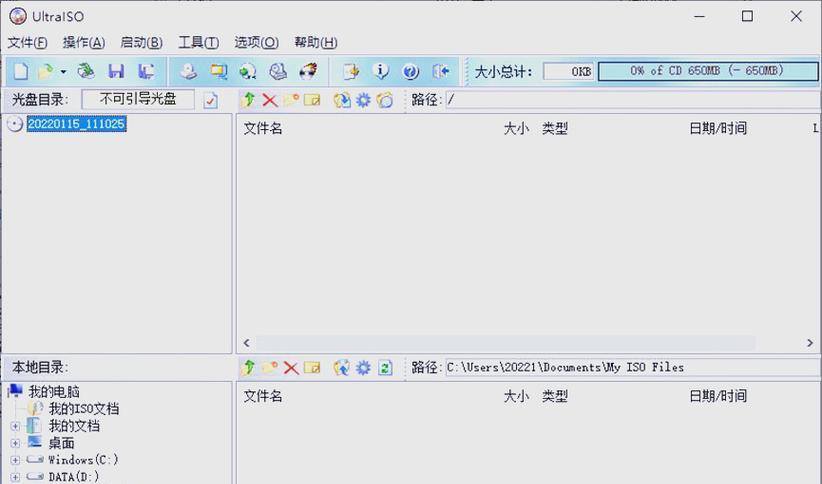The height and width of the screenshot is (484, 822).
Task: Sort local files by 文件名 column
Action: click(263, 396)
